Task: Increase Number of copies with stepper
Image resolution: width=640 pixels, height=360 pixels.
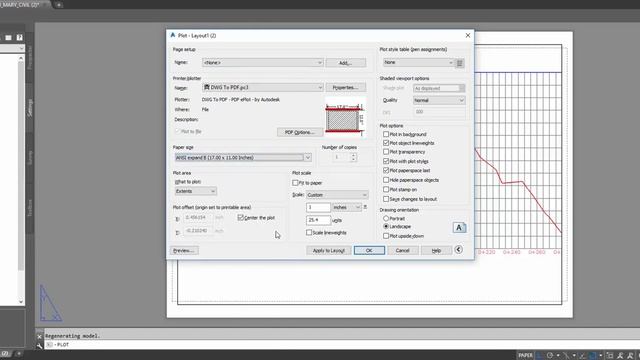Action: (353, 155)
